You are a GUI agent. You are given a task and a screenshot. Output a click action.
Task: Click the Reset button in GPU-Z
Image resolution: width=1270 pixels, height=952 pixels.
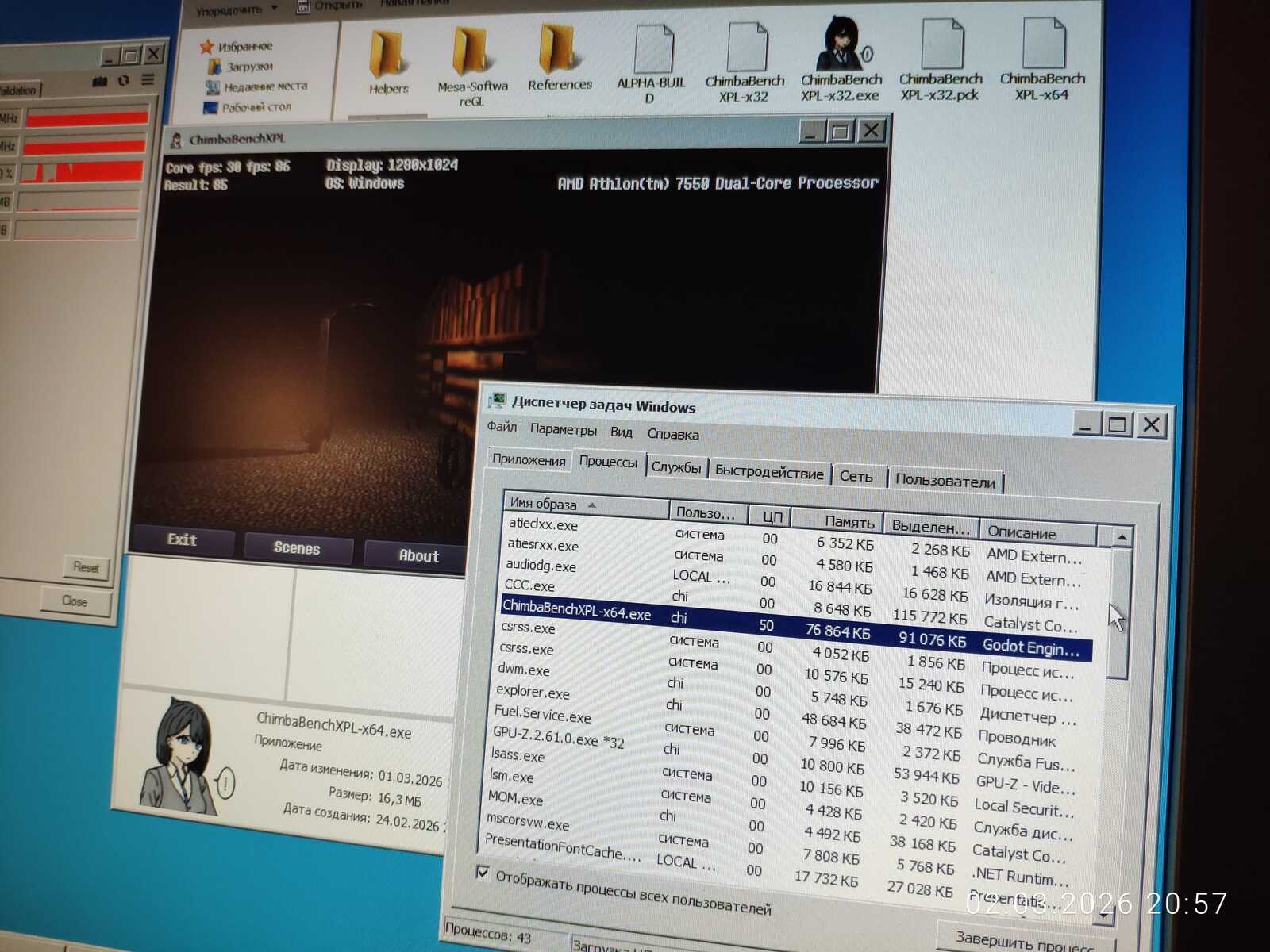(86, 567)
